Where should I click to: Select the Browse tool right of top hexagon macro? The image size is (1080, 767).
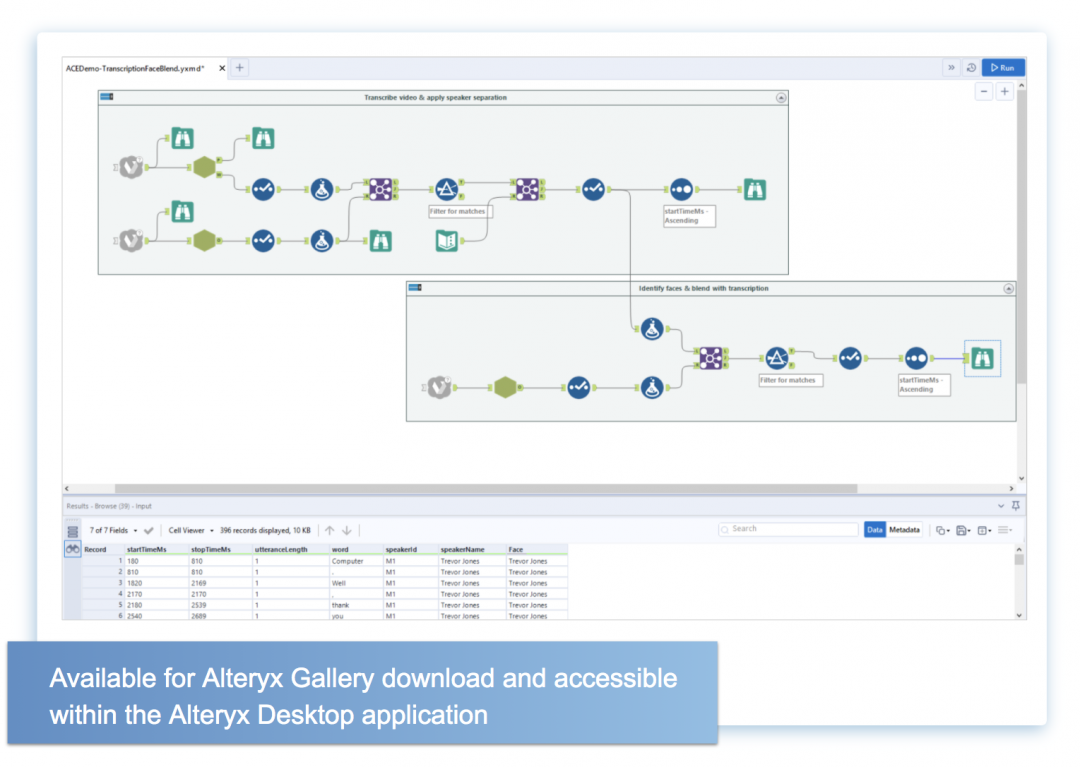tap(263, 138)
